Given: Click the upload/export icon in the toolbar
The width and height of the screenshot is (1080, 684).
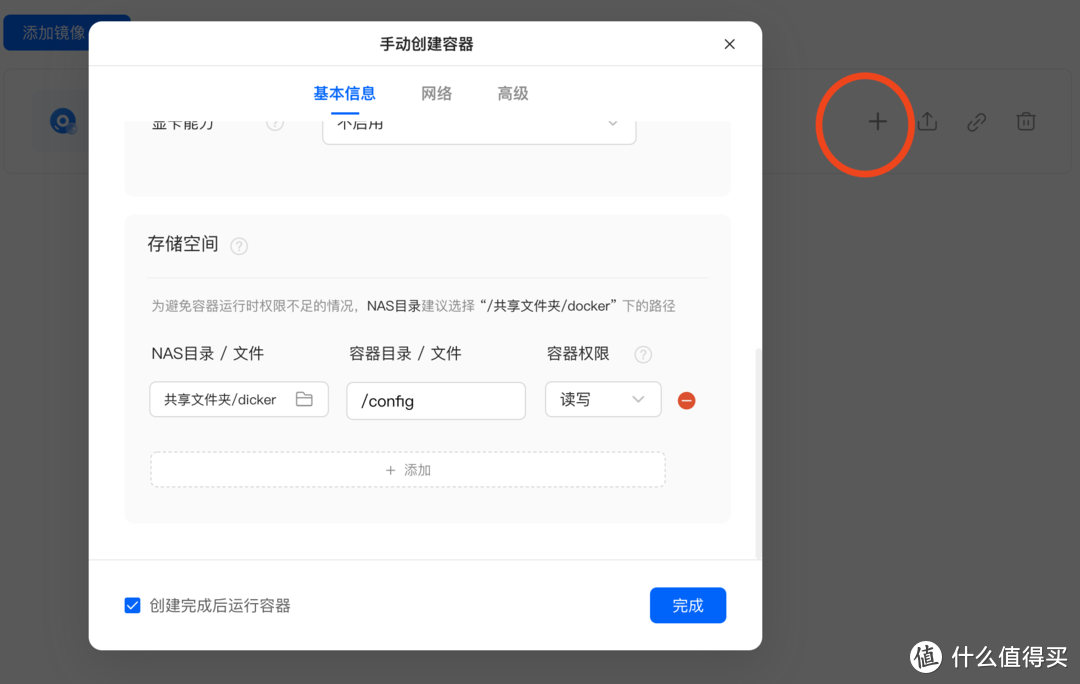Looking at the screenshot, I should 926,121.
